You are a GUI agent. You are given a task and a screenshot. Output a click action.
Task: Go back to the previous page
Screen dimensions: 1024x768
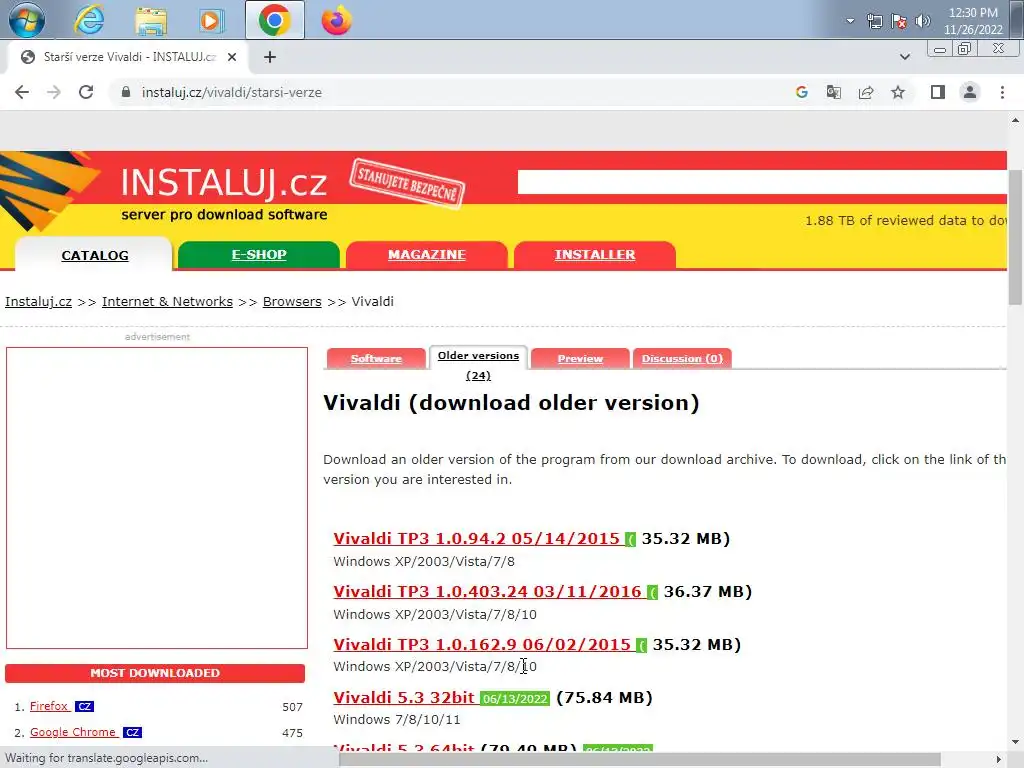pyautogui.click(x=22, y=92)
